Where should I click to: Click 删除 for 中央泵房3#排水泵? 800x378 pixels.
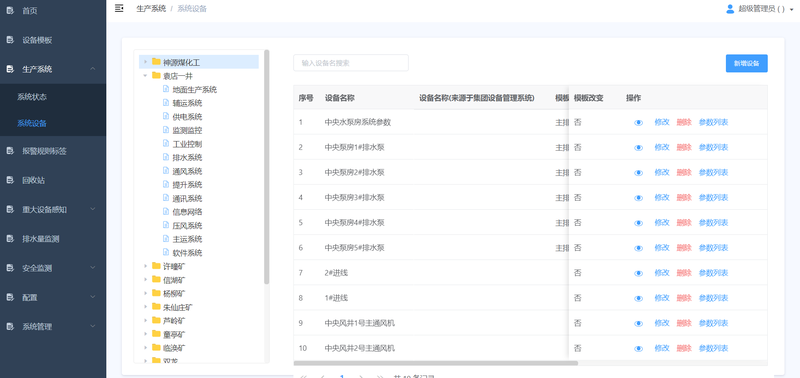(x=684, y=197)
